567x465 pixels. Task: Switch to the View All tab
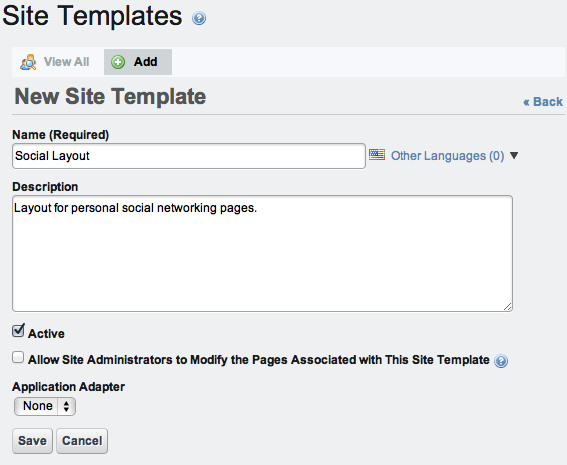tap(55, 62)
